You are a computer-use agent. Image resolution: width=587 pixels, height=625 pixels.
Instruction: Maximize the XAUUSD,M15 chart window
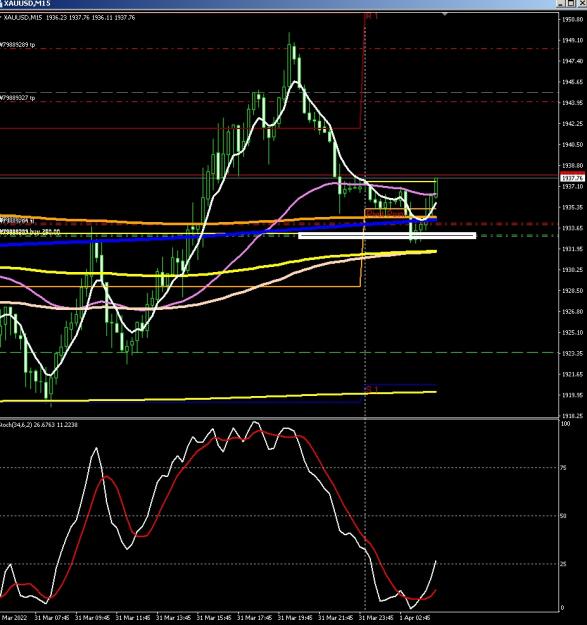[571, 4]
